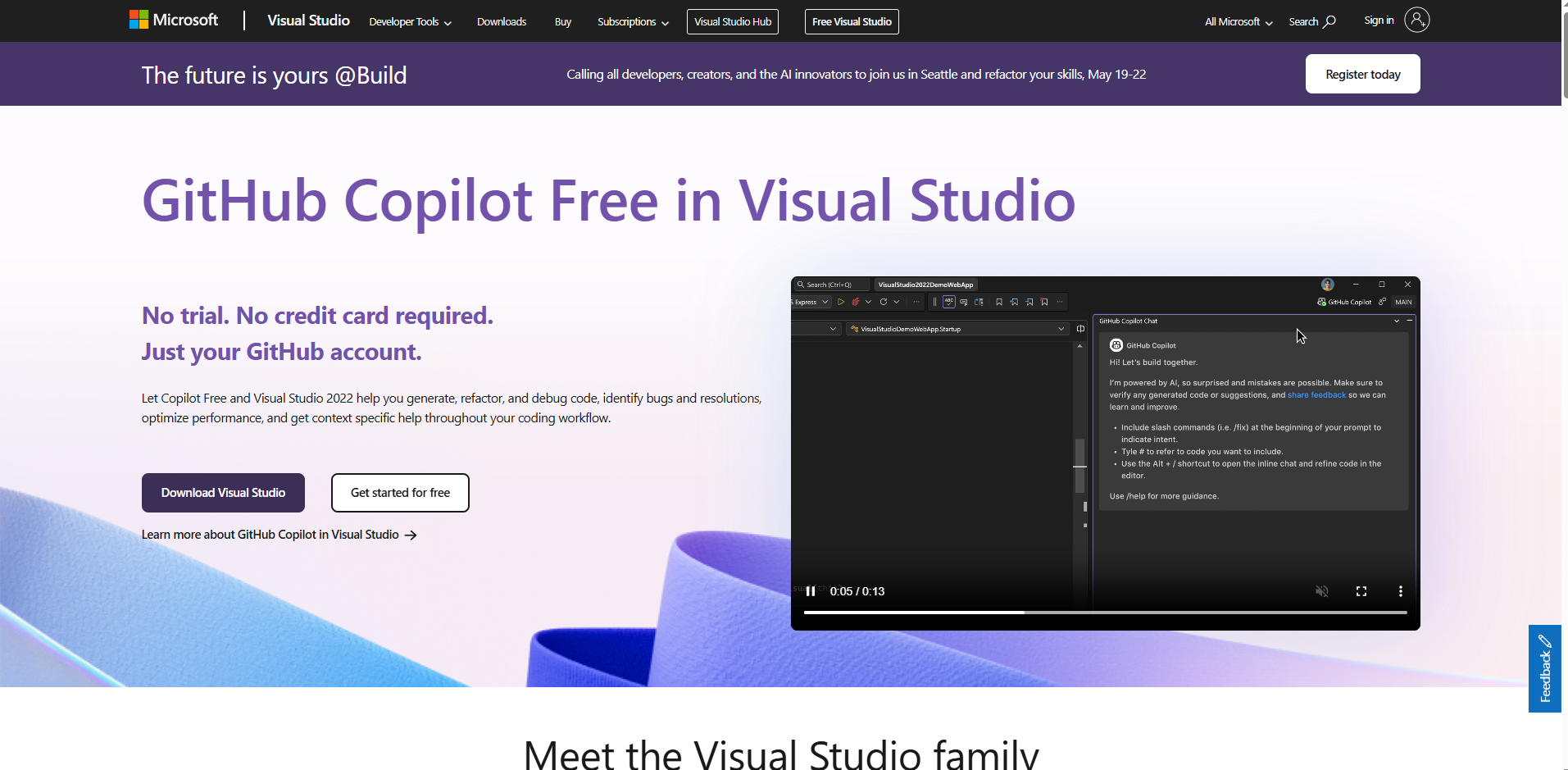Click the Download Visual Studio button
Image resolution: width=1568 pixels, height=770 pixels.
pos(223,493)
